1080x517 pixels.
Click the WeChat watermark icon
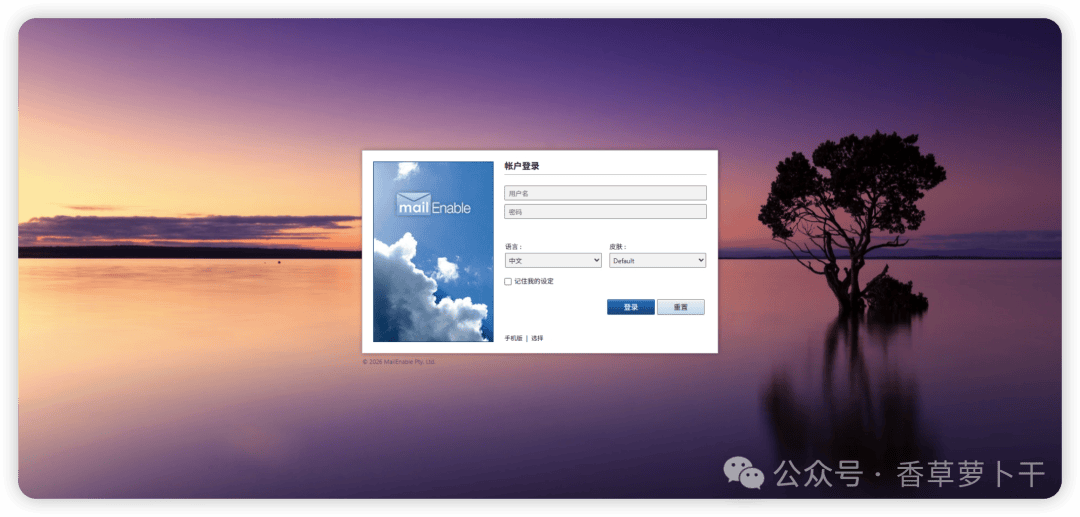[743, 474]
